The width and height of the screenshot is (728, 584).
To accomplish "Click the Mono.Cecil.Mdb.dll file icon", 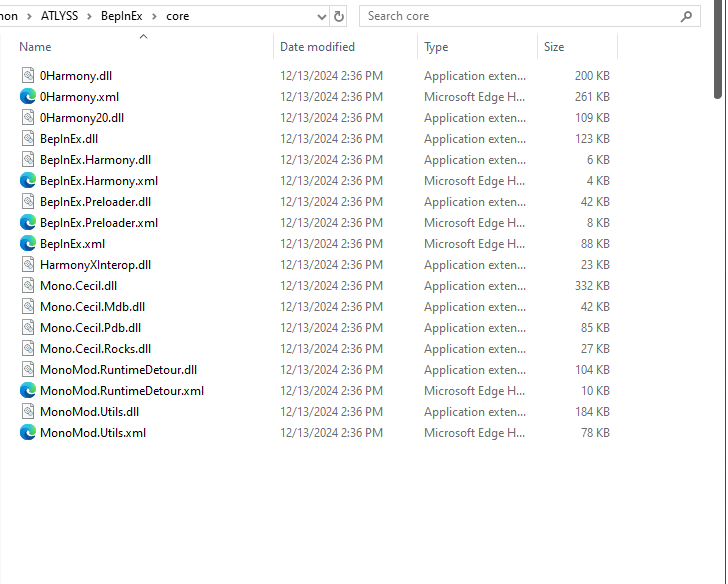I will coord(28,307).
